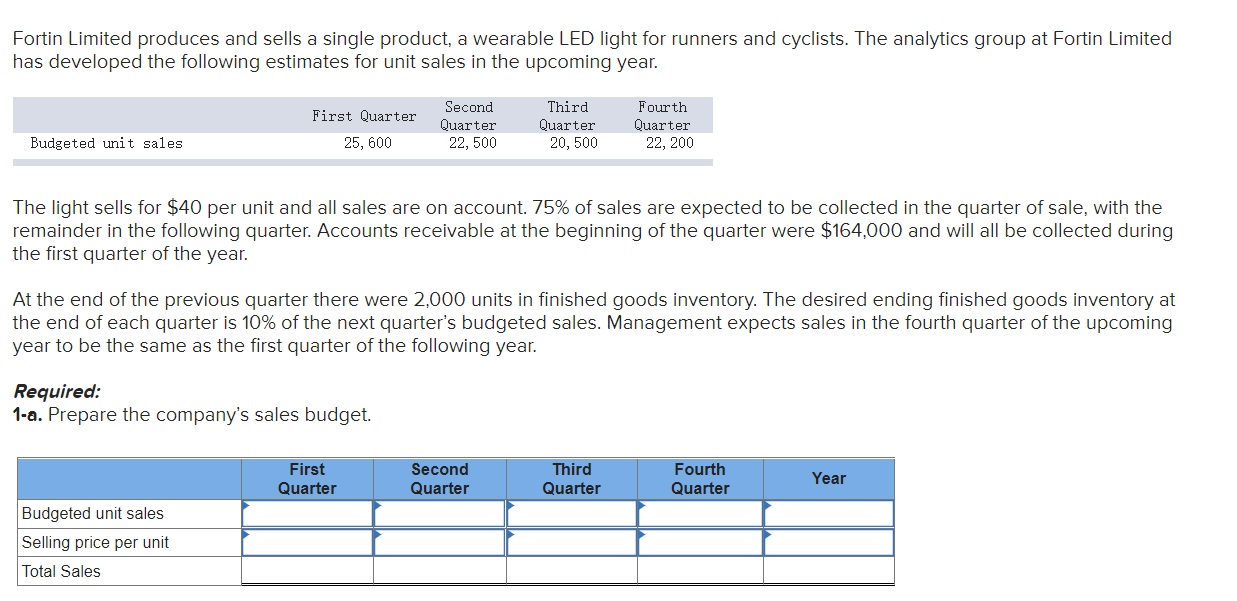Image resolution: width=1237 pixels, height=601 pixels.
Task: Select the 25,600 value in the estimates table
Action: [x=367, y=142]
